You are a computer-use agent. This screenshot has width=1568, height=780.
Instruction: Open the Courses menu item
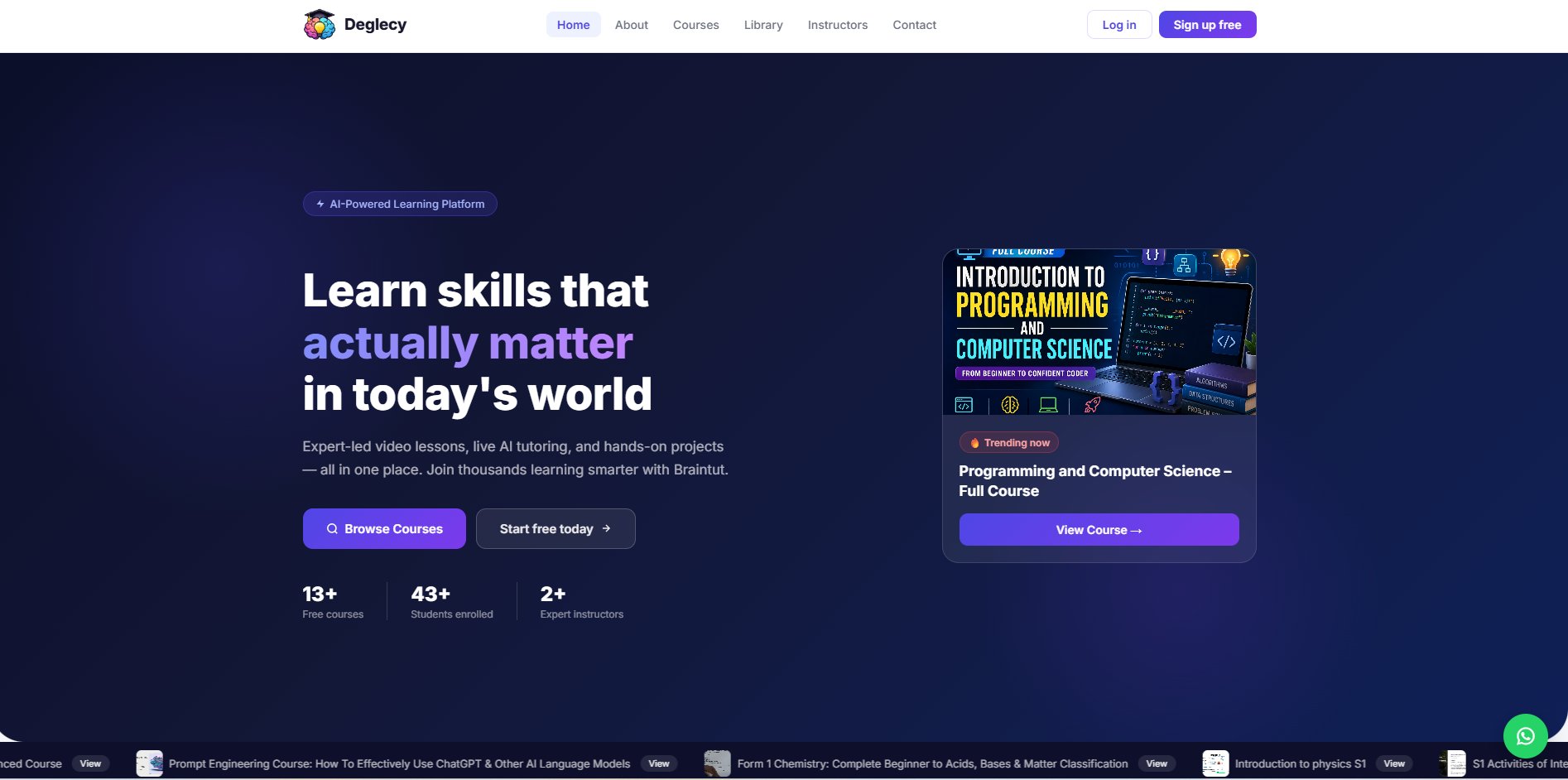tap(696, 25)
